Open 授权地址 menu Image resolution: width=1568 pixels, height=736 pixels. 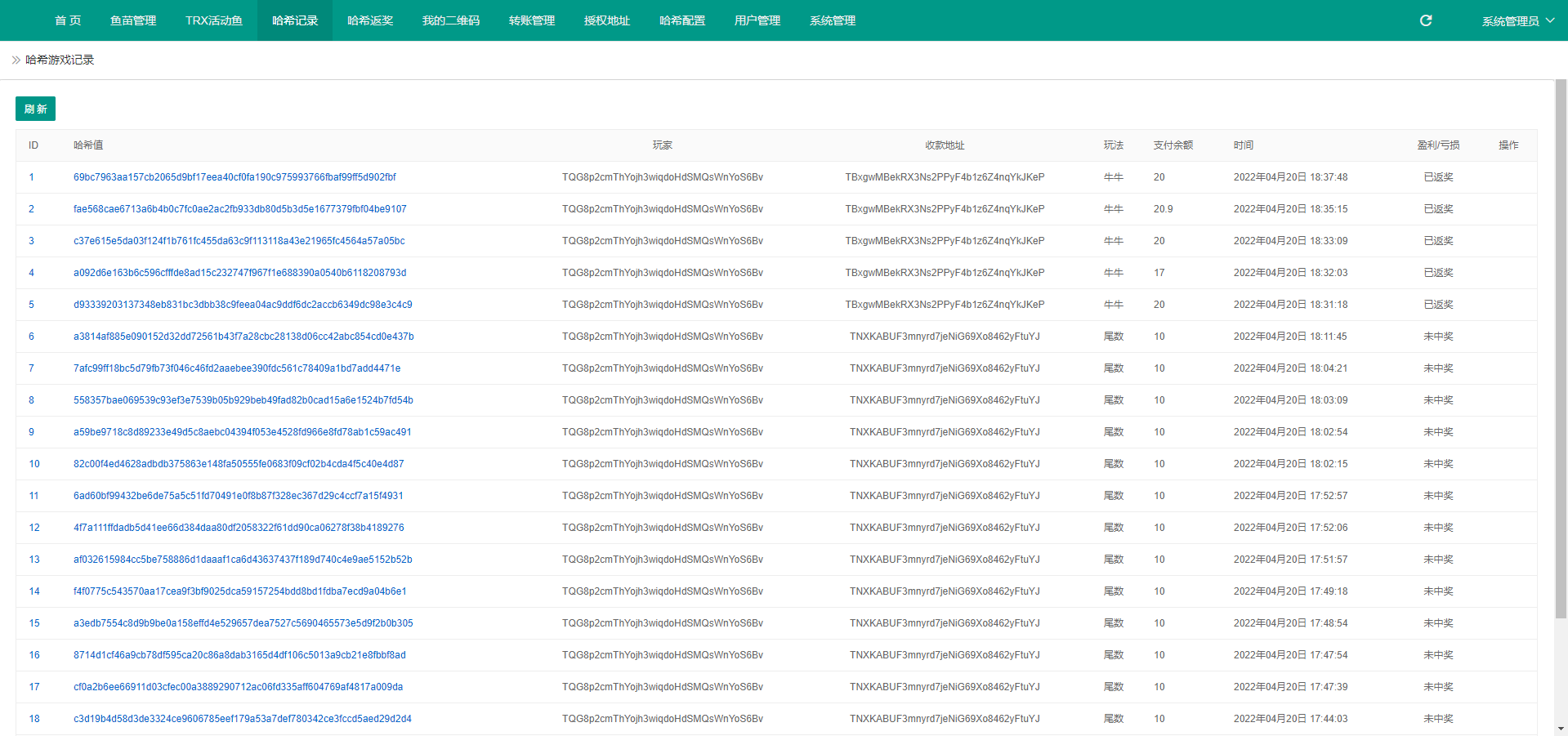(607, 20)
